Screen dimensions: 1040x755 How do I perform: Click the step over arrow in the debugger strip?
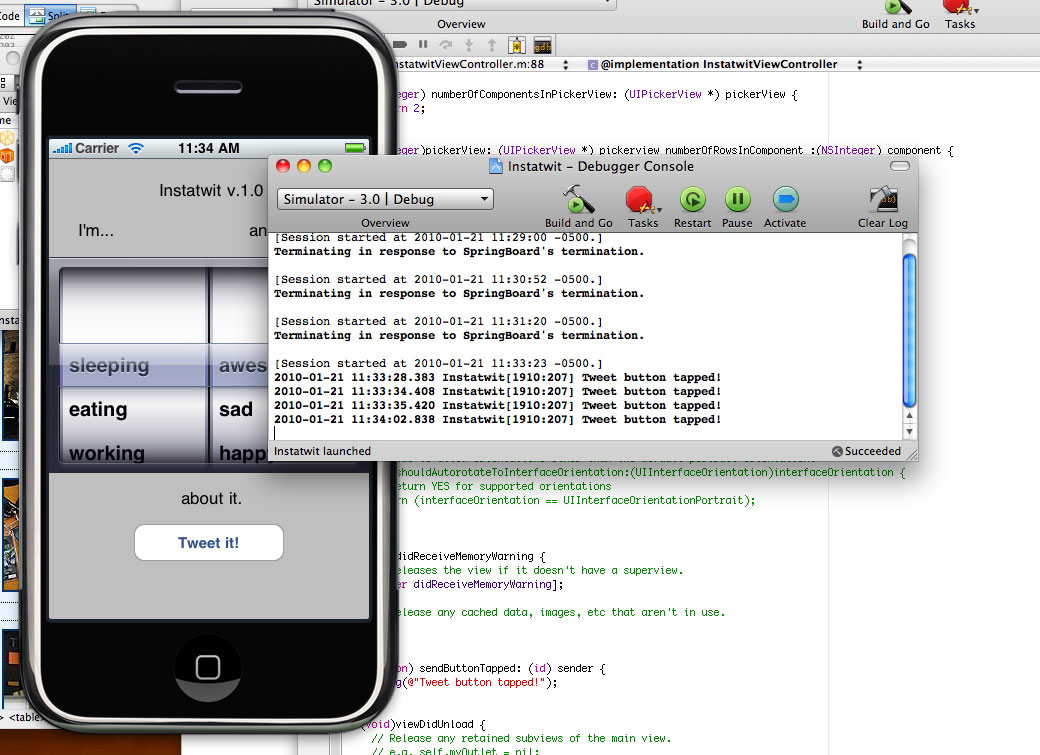click(x=446, y=44)
